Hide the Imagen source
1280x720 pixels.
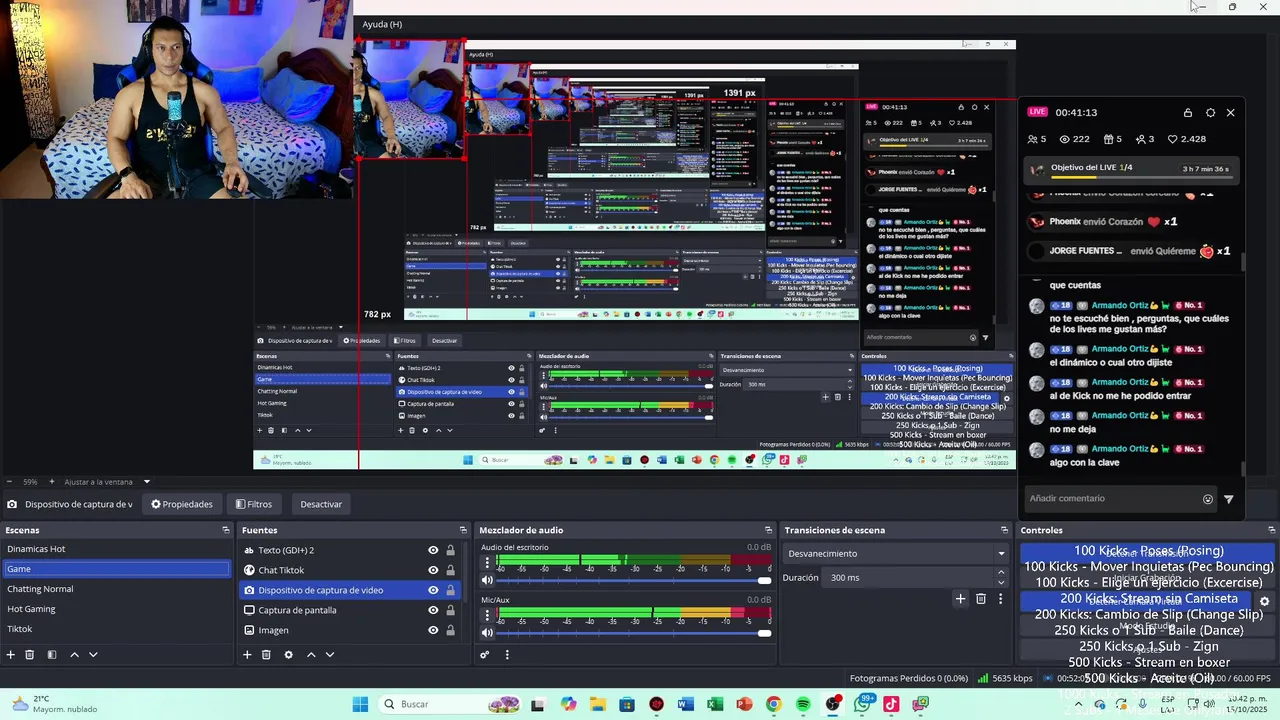[x=433, y=630]
